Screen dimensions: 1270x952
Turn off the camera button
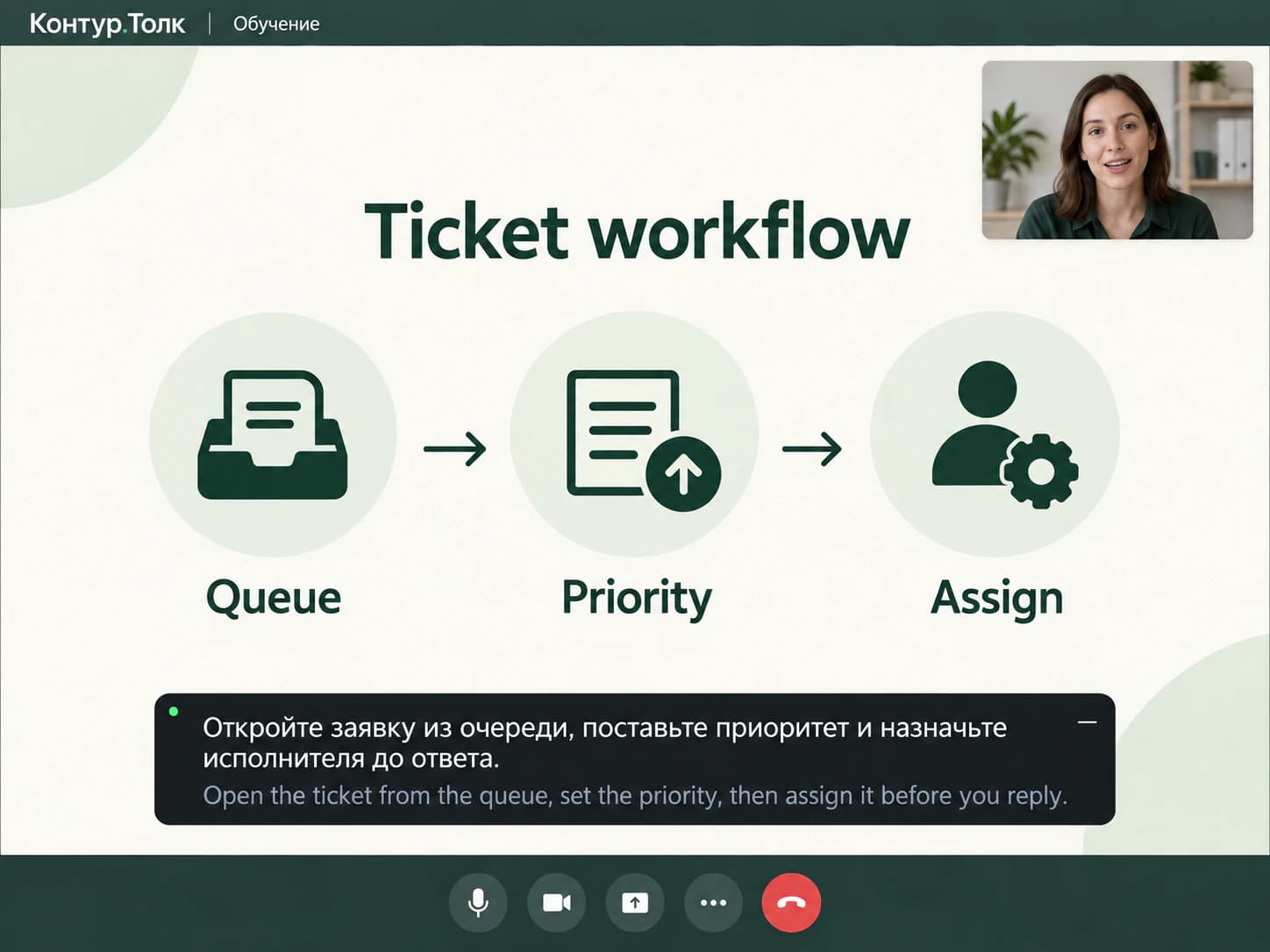point(556,902)
